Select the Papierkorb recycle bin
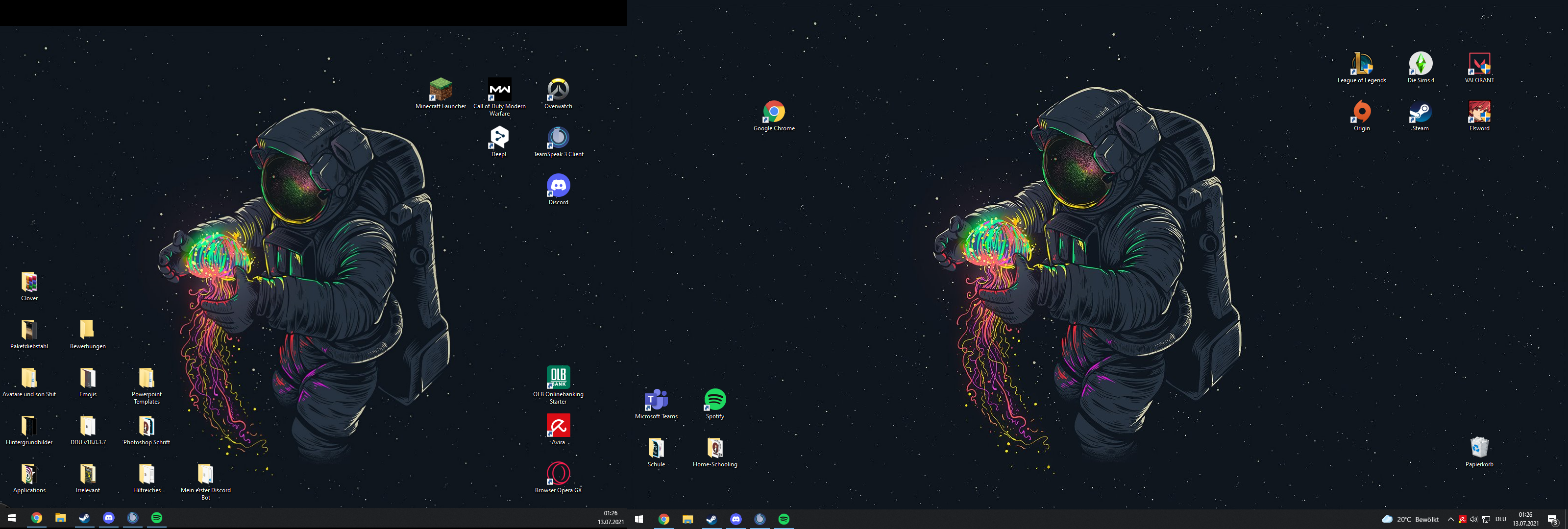 [x=1479, y=452]
